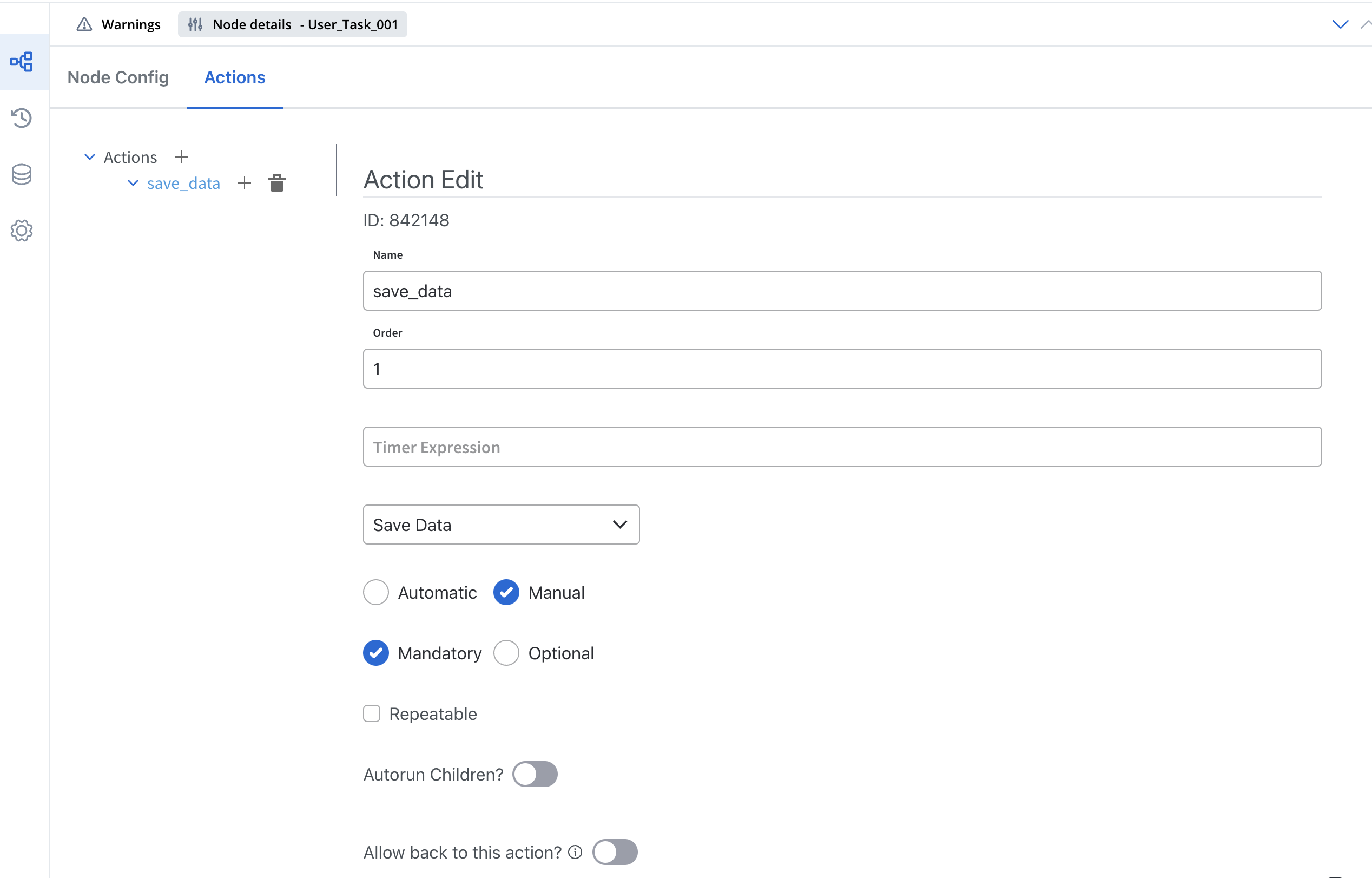Toggle Allow back to this action switch
The height and width of the screenshot is (878, 1372).
(x=615, y=852)
